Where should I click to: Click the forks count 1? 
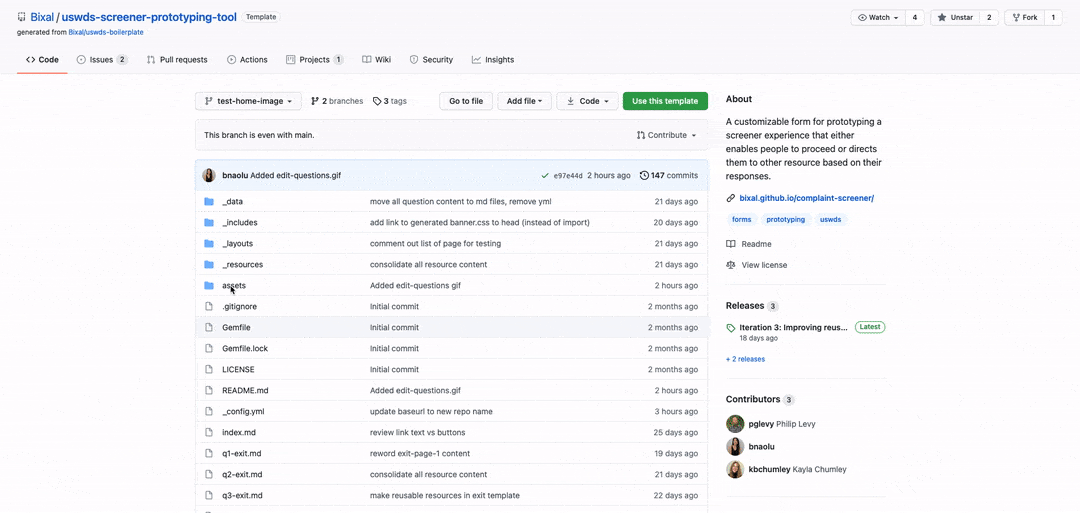click(1053, 18)
